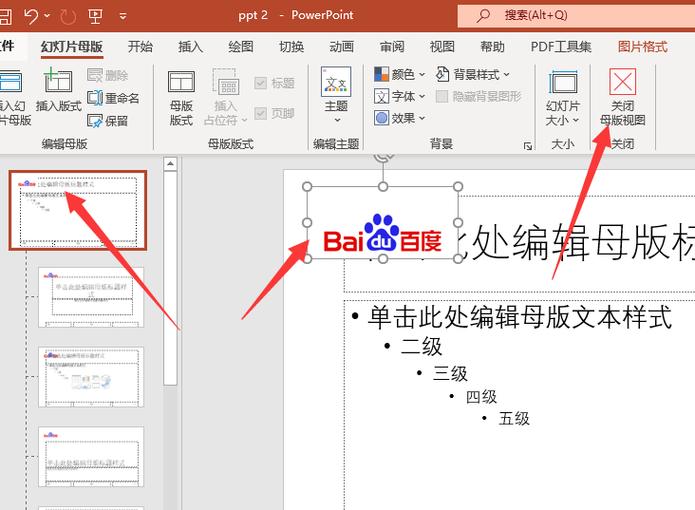Click the 四级 bullet text
The image size is (695, 510).
tap(481, 397)
